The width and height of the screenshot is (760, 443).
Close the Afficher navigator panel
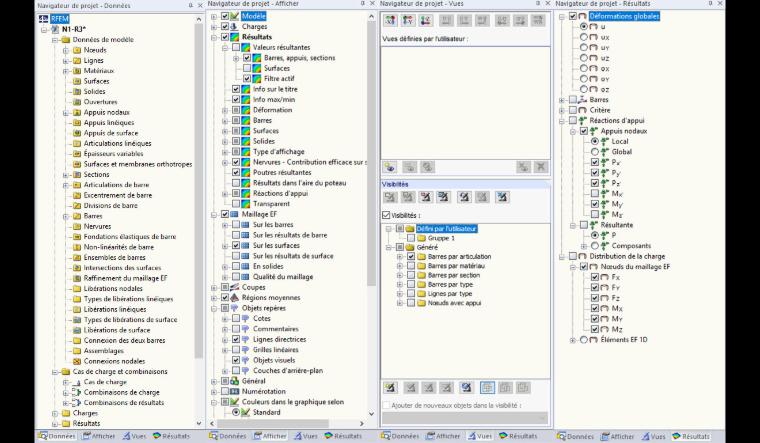click(372, 3)
